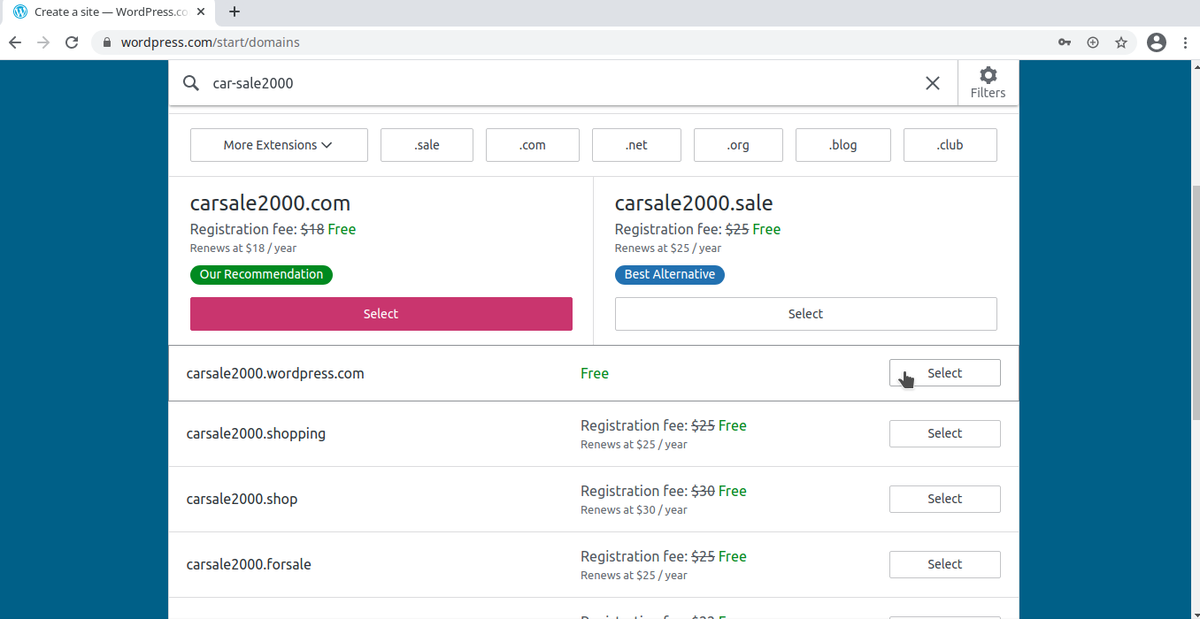1200x619 pixels.
Task: Filter by .com extension
Action: coord(533,145)
